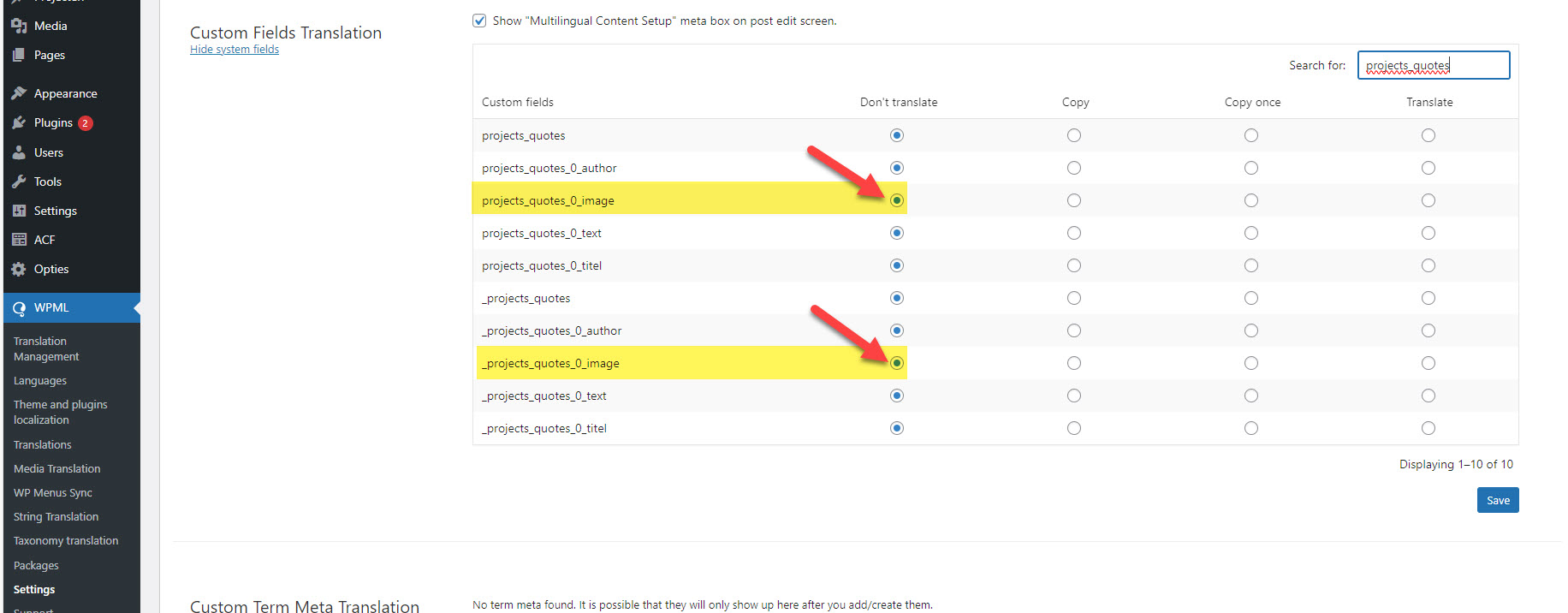Set projects_quotes_0_text to Translate

(x=1428, y=233)
